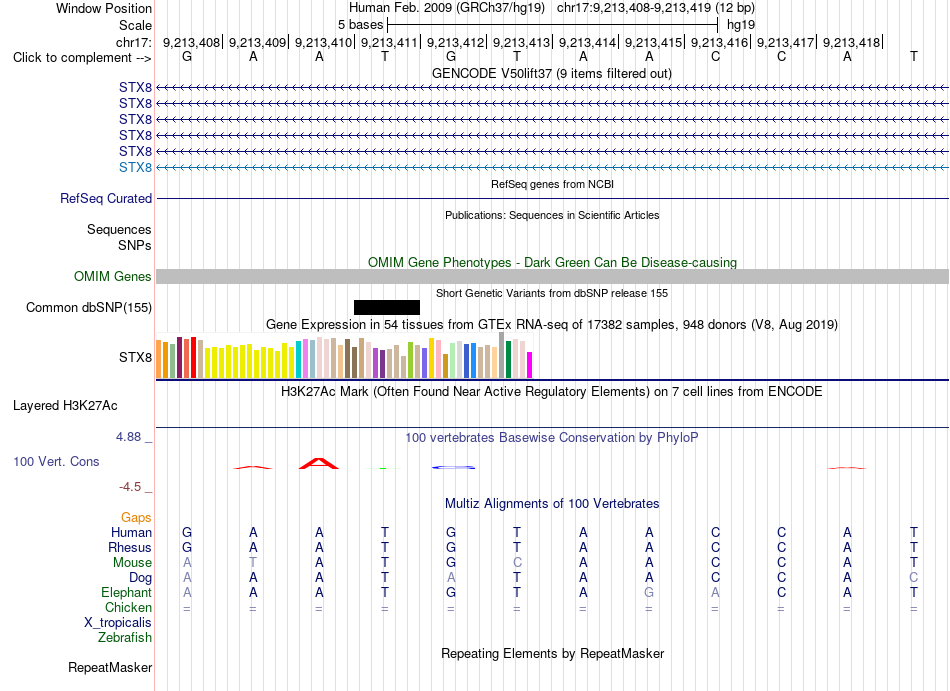Click the 9,213,408 ruler position
This screenshot has width=950, height=691.
[x=191, y=42]
